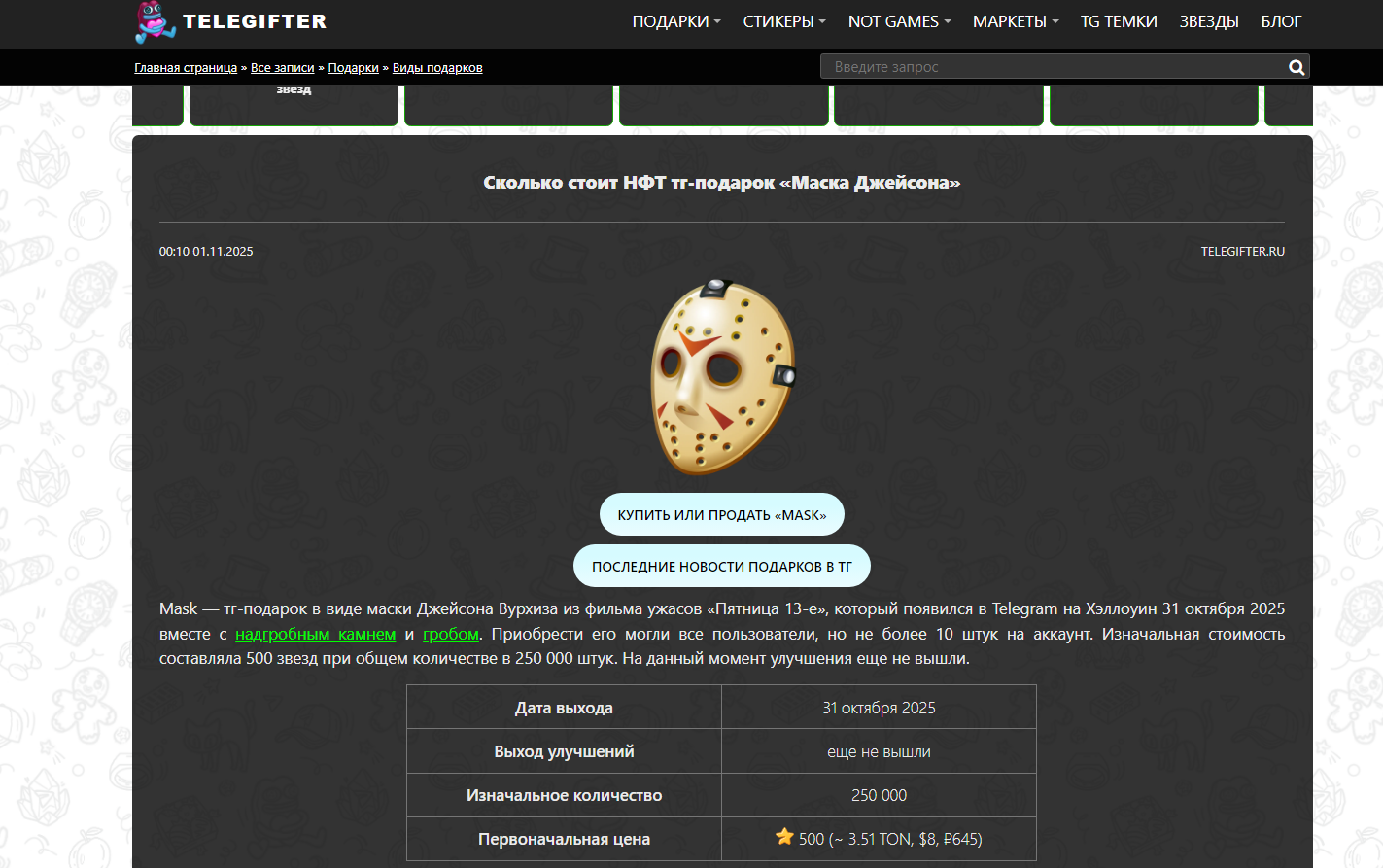1383x868 pixels.
Task: Click the search magnifier icon
Action: click(1297, 67)
